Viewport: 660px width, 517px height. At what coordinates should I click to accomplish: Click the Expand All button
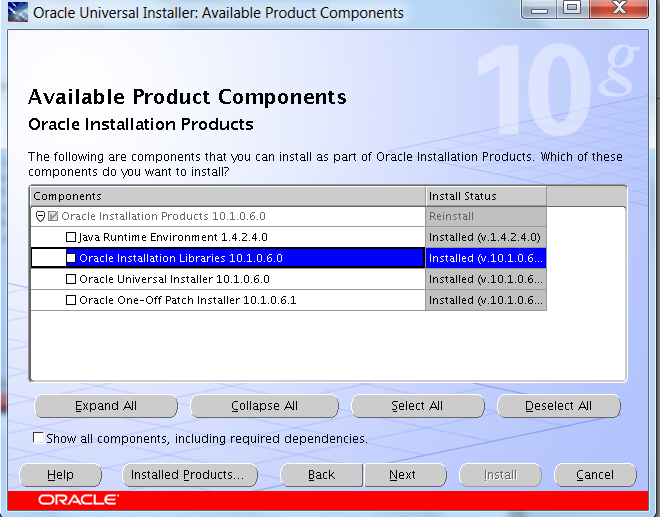coord(106,406)
